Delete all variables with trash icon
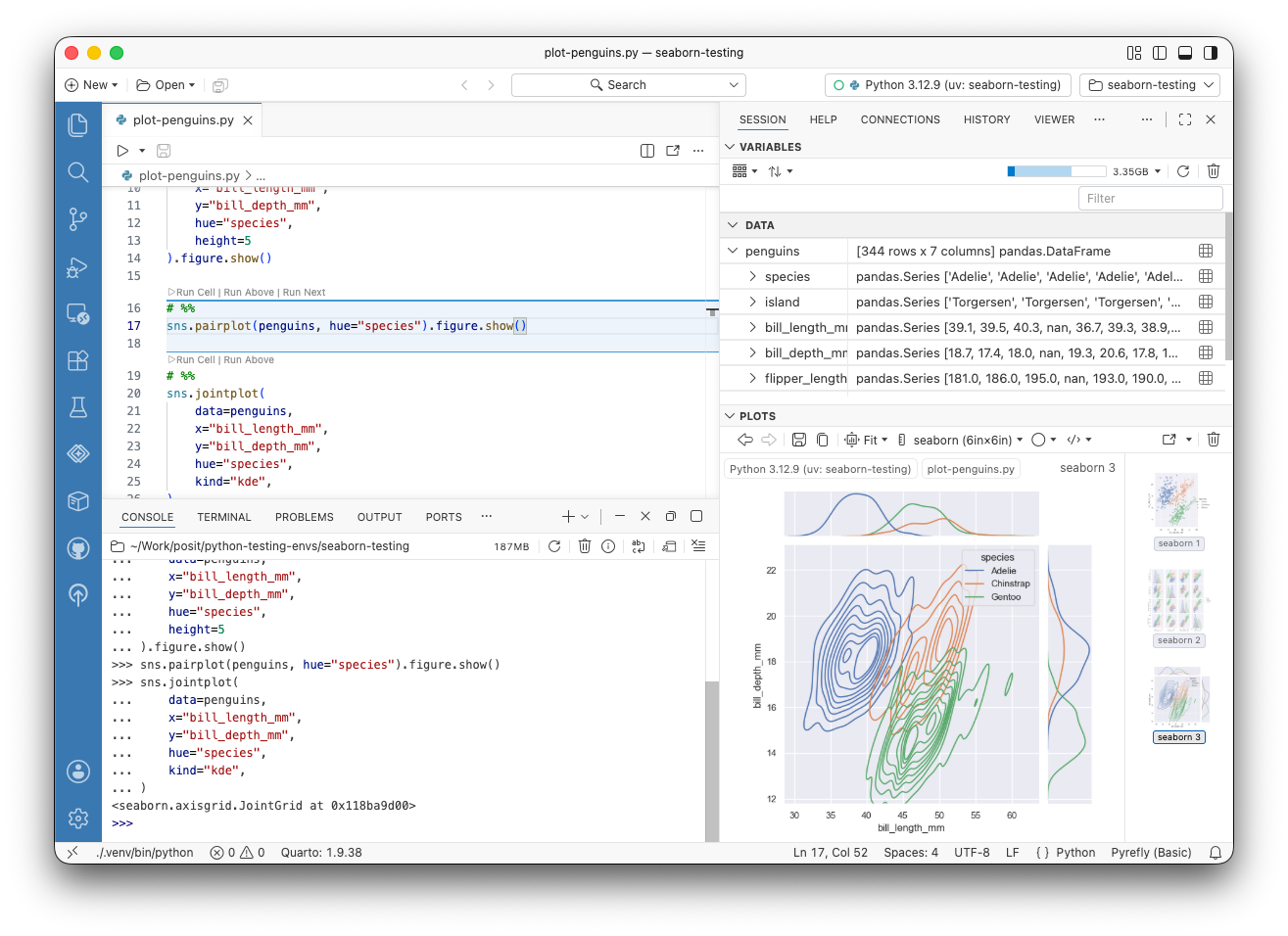 (x=1214, y=171)
